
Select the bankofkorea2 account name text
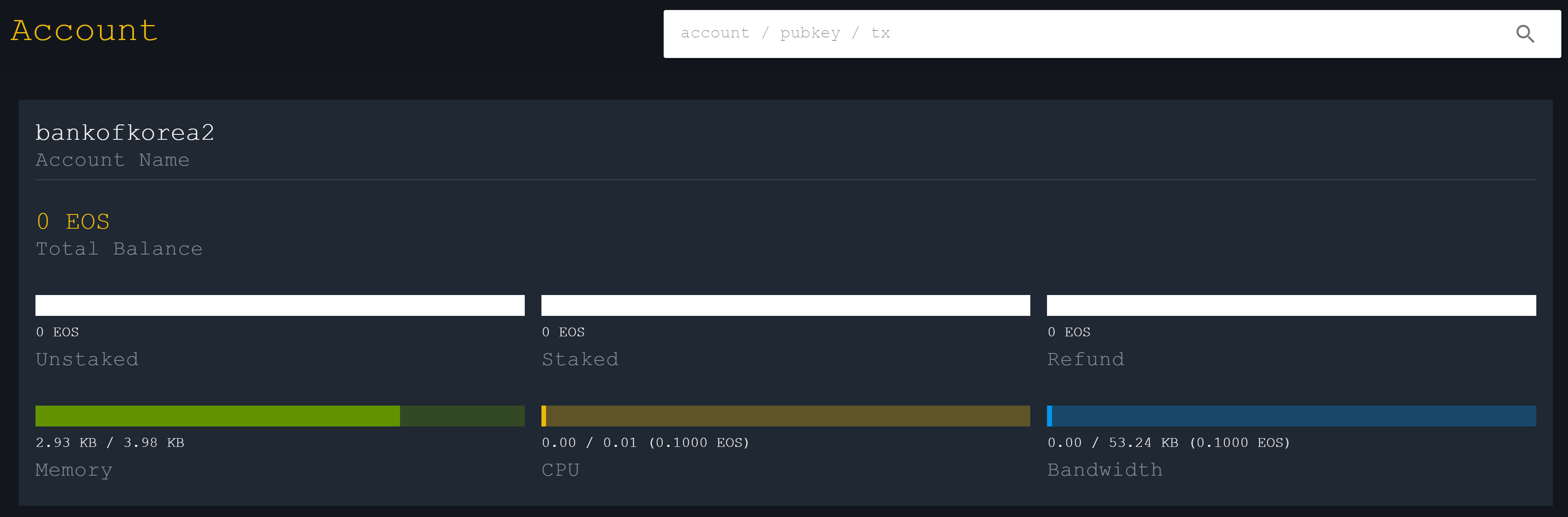tap(125, 132)
